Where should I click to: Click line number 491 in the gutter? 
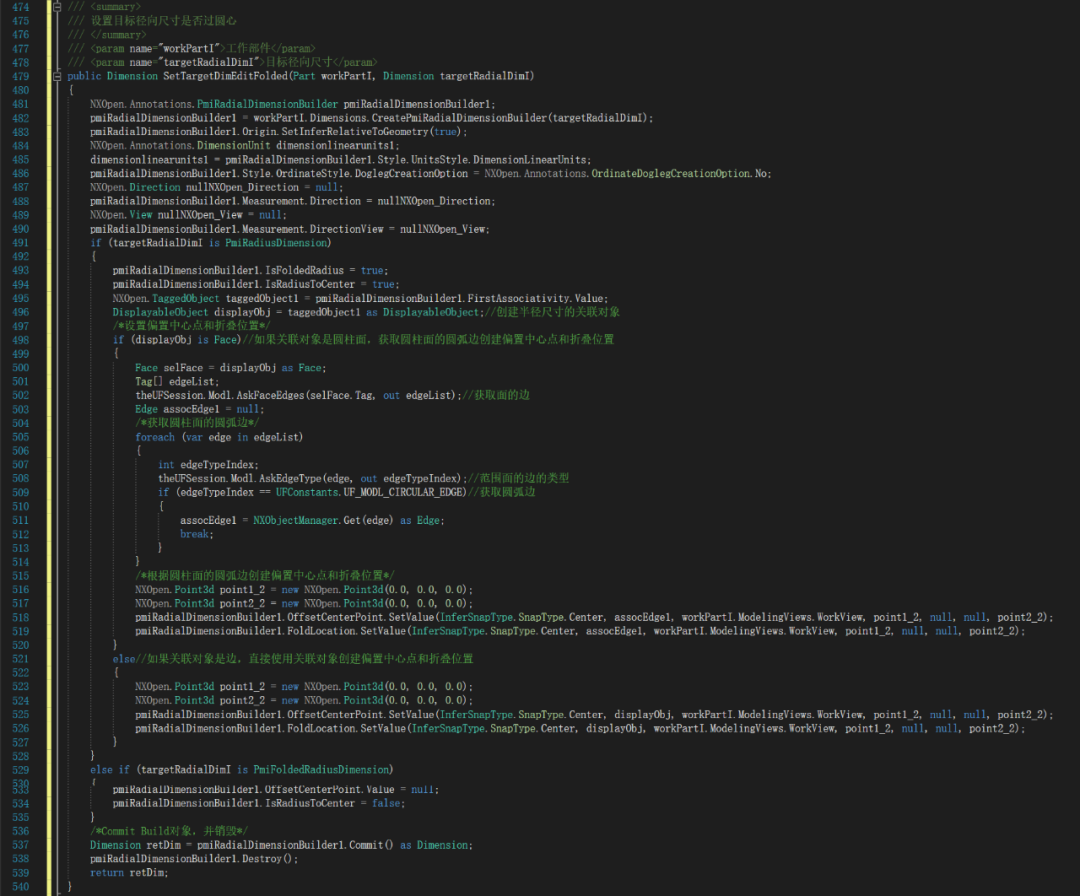(21, 242)
